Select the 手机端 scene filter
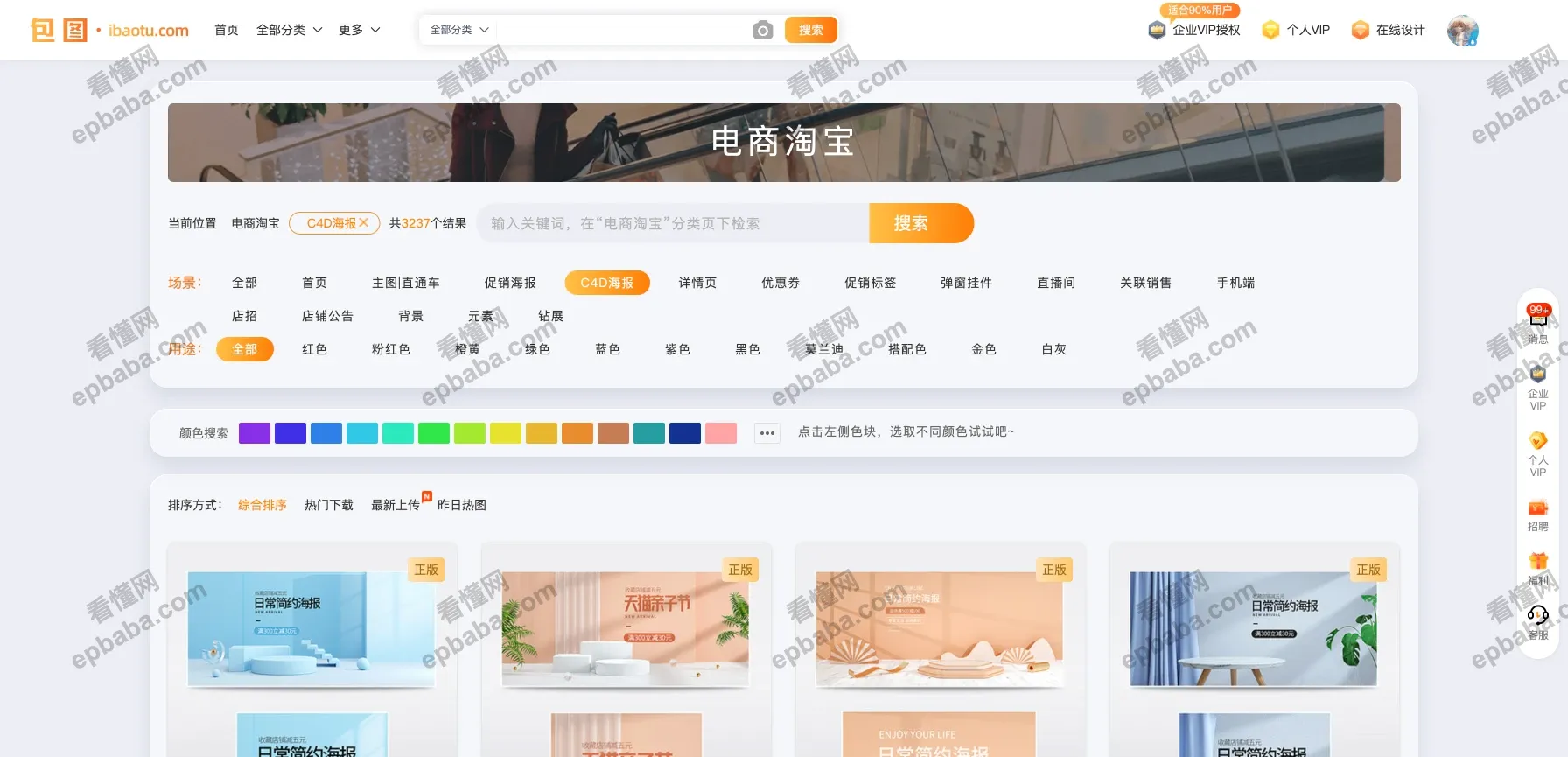The height and width of the screenshot is (757, 1568). [1235, 283]
